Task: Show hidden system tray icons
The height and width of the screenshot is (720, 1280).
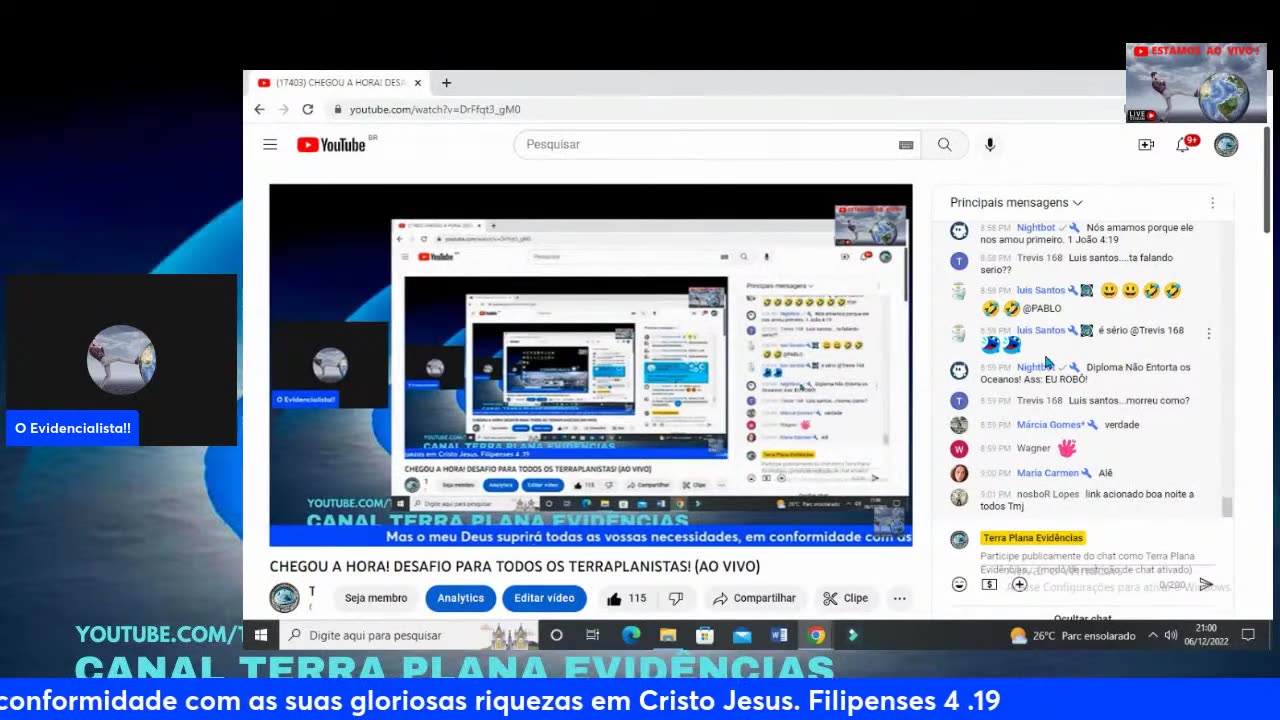Action: (1152, 635)
